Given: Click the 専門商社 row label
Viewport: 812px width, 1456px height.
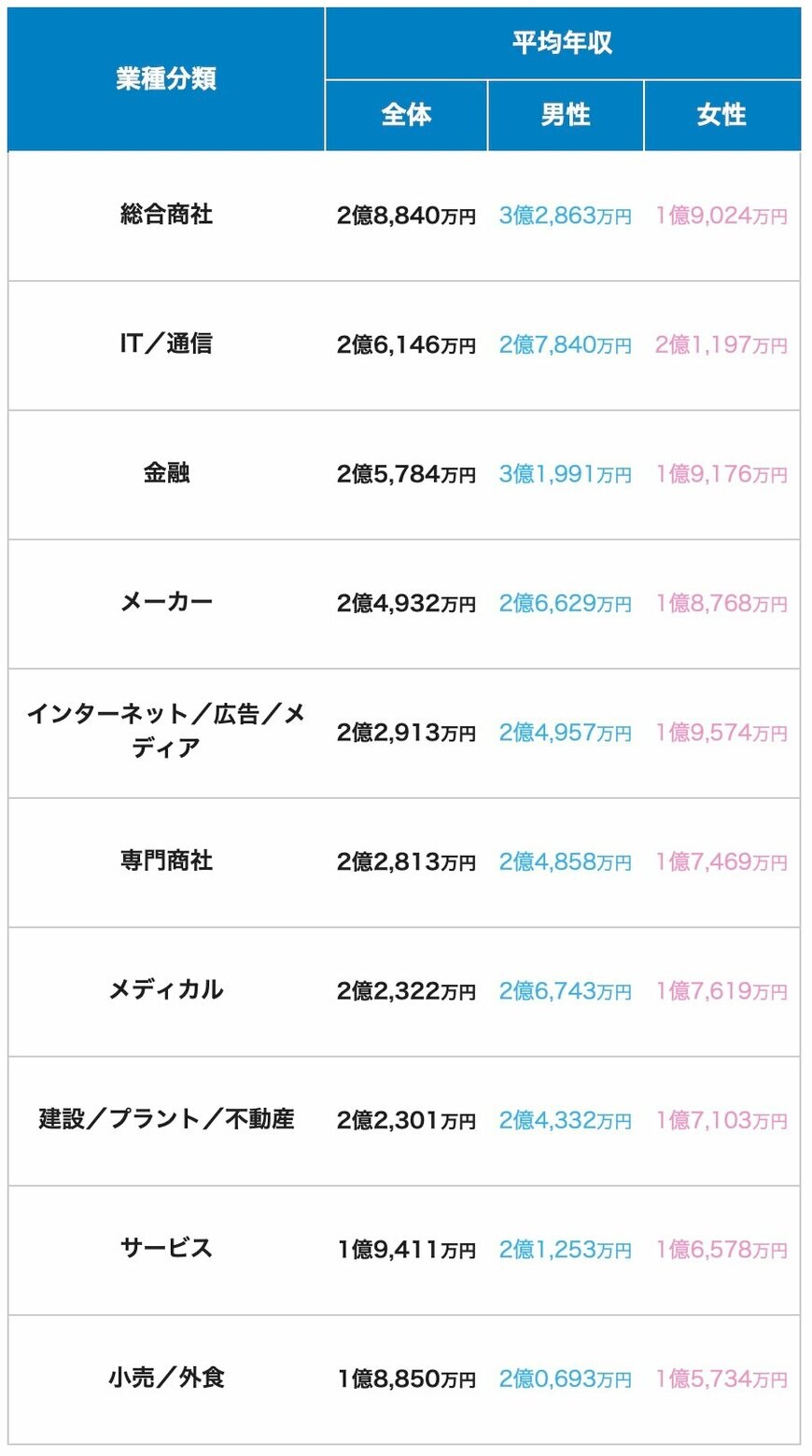Looking at the screenshot, I should [x=166, y=861].
